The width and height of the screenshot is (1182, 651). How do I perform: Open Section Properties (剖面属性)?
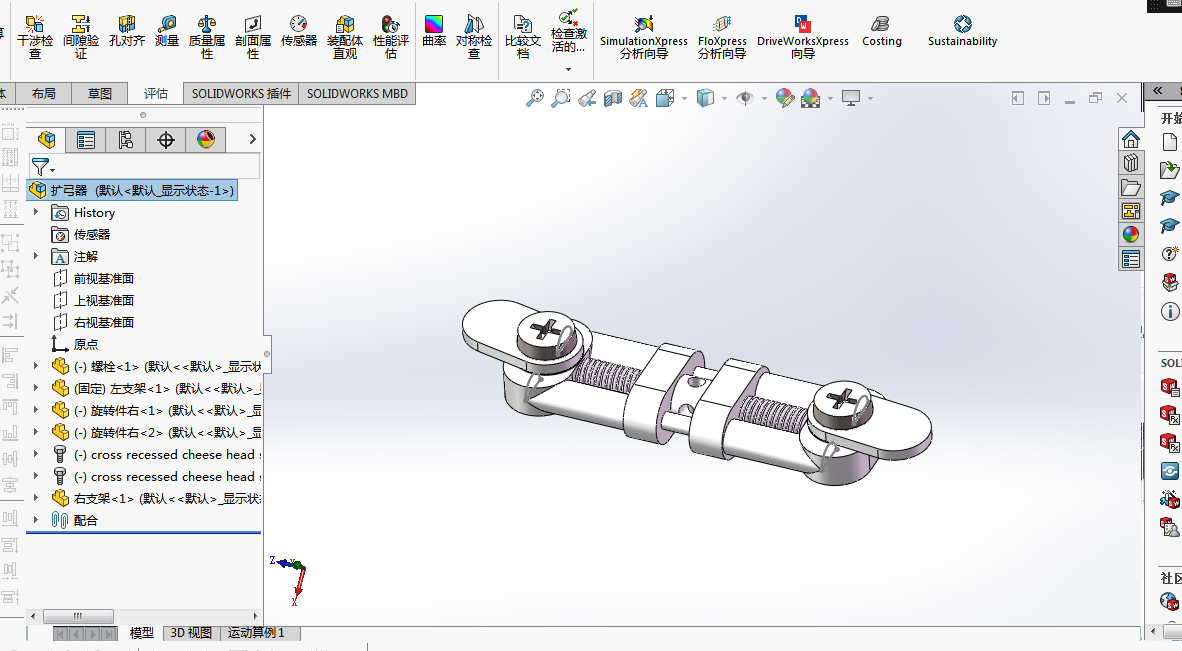(253, 36)
